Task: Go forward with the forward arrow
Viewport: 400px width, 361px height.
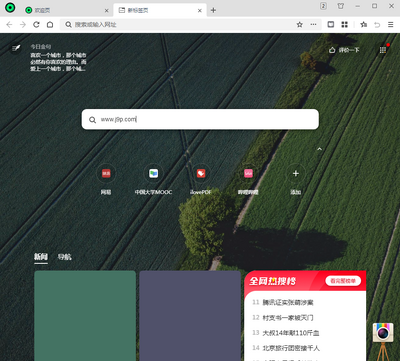Action: tap(23, 25)
